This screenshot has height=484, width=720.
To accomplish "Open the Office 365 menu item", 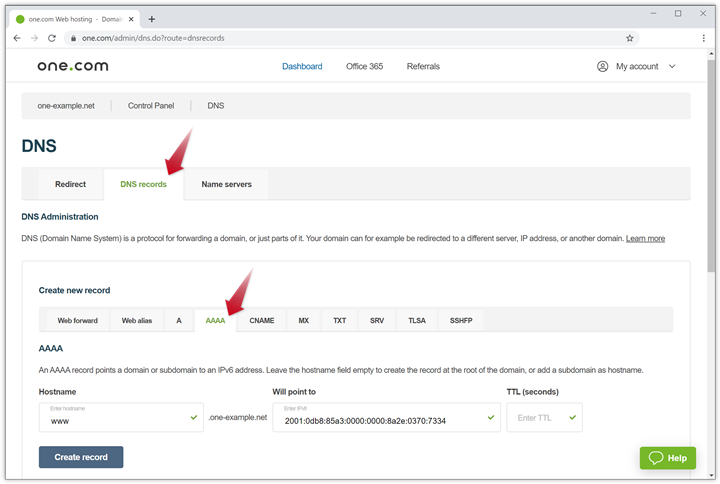I will [x=364, y=66].
